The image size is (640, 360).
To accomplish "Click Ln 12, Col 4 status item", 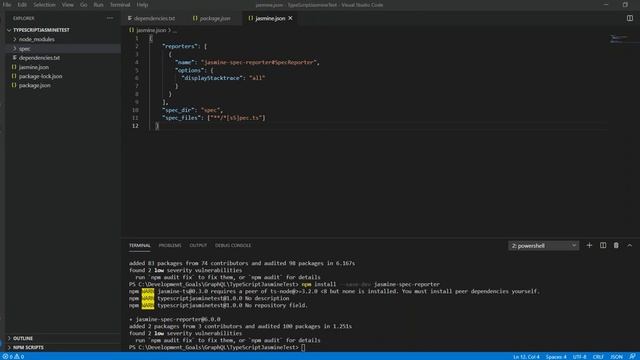I will (526, 357).
